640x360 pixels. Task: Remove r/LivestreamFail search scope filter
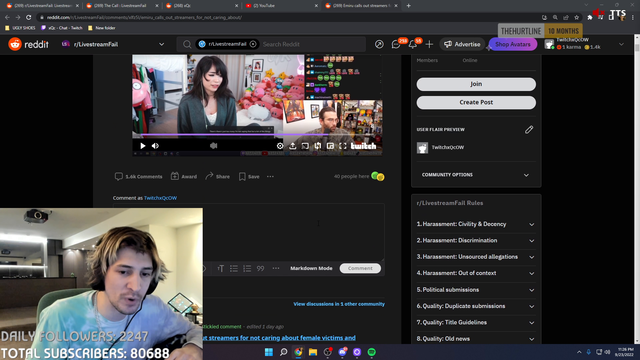[x=253, y=44]
